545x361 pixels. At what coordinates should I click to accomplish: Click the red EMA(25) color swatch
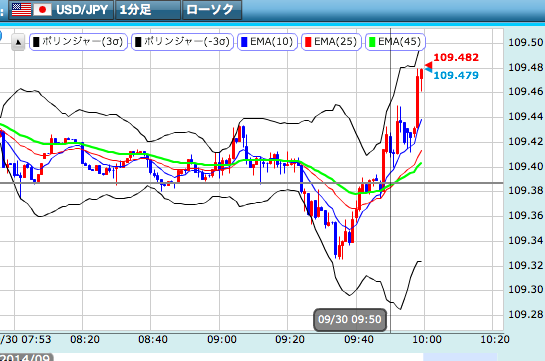[308, 42]
